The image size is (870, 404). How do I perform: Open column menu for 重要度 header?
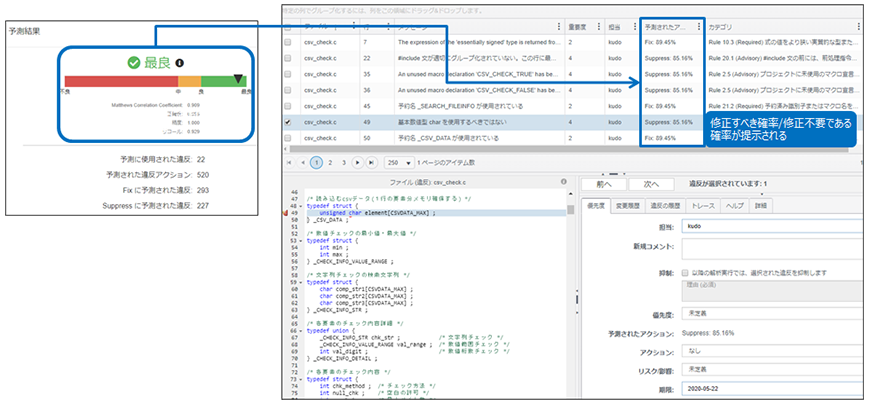click(599, 27)
